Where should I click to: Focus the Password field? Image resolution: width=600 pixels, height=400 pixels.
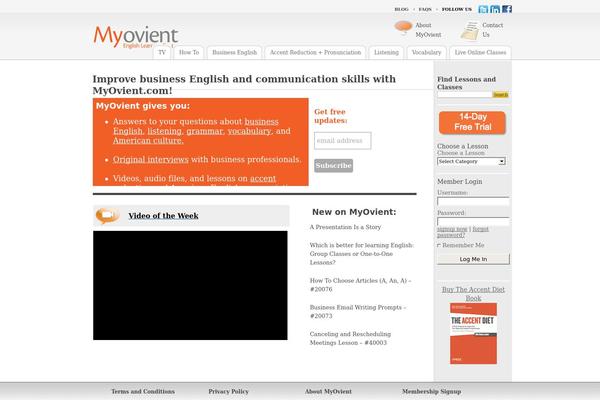tap(473, 222)
